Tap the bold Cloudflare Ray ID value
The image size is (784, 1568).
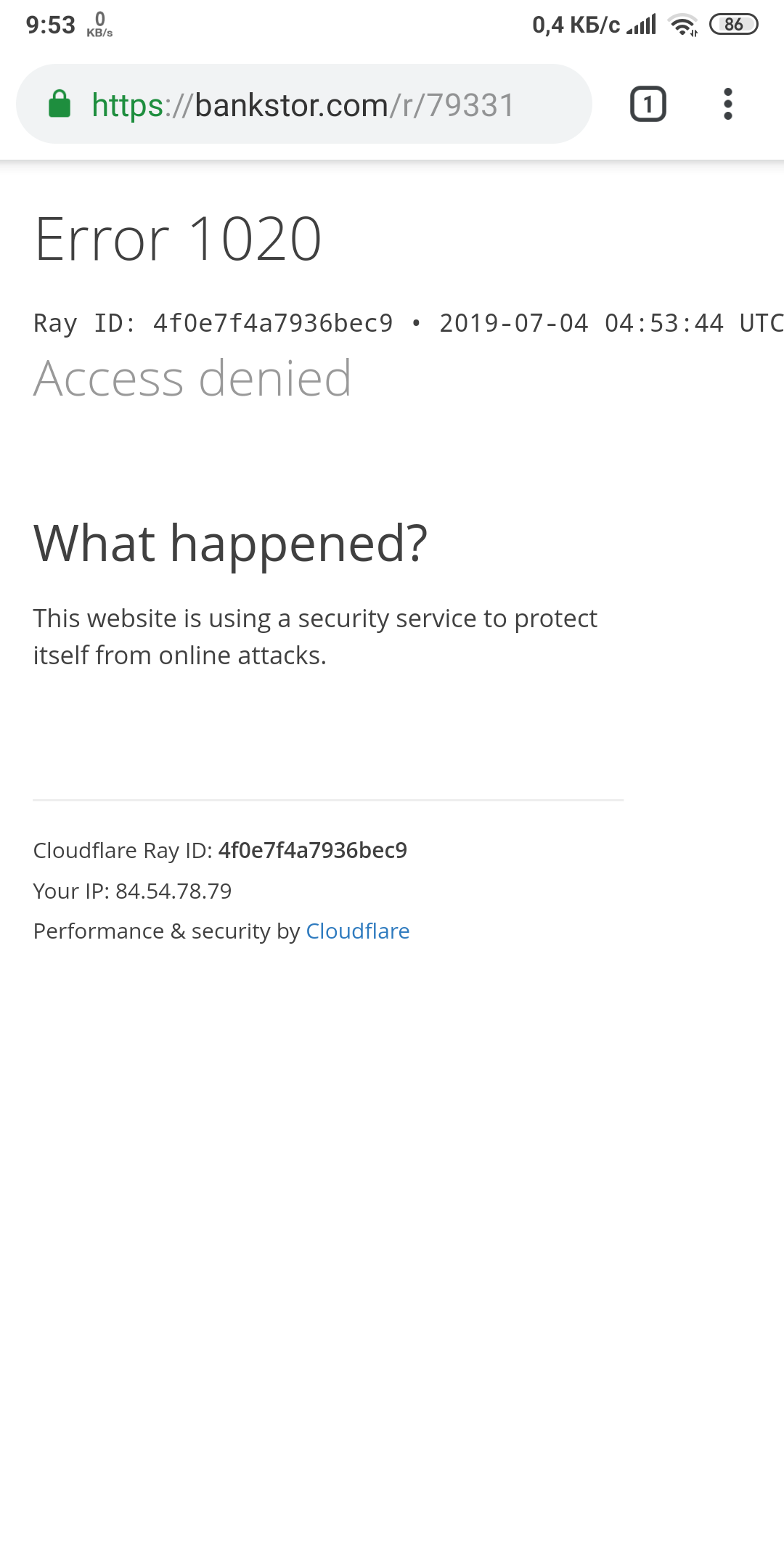313,850
